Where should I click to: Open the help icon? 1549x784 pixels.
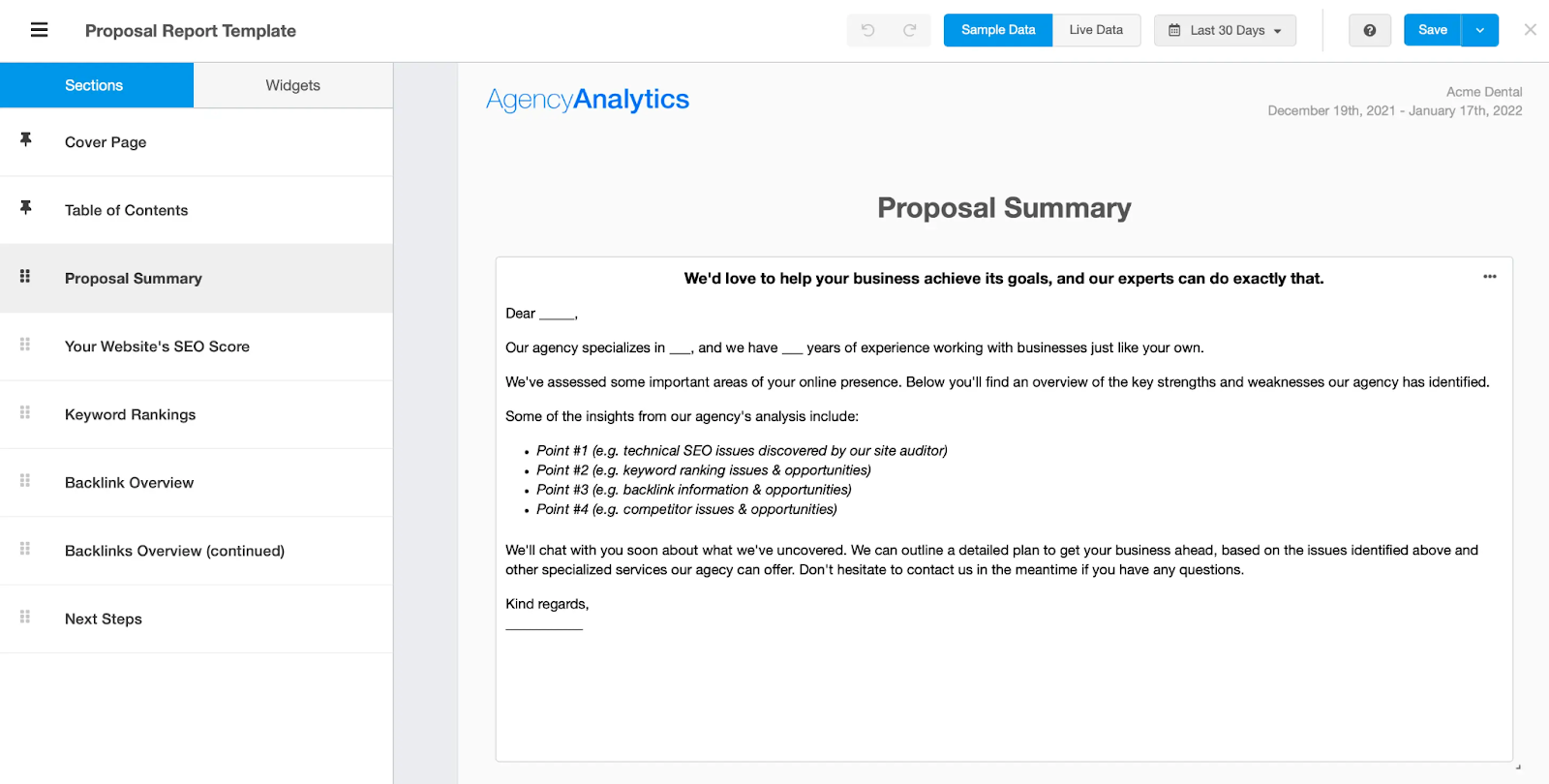1369,30
